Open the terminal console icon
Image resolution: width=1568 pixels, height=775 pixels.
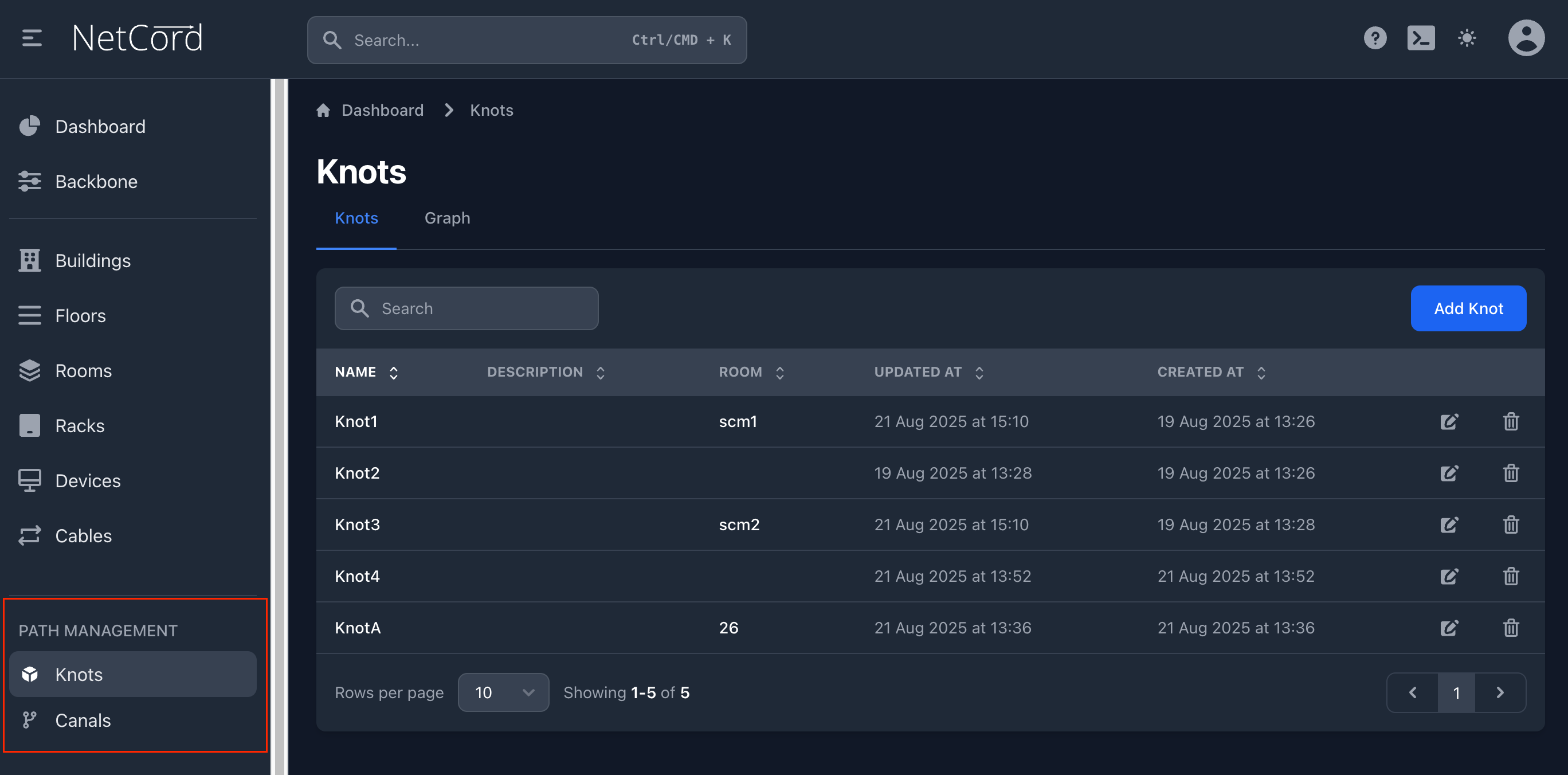click(x=1420, y=38)
